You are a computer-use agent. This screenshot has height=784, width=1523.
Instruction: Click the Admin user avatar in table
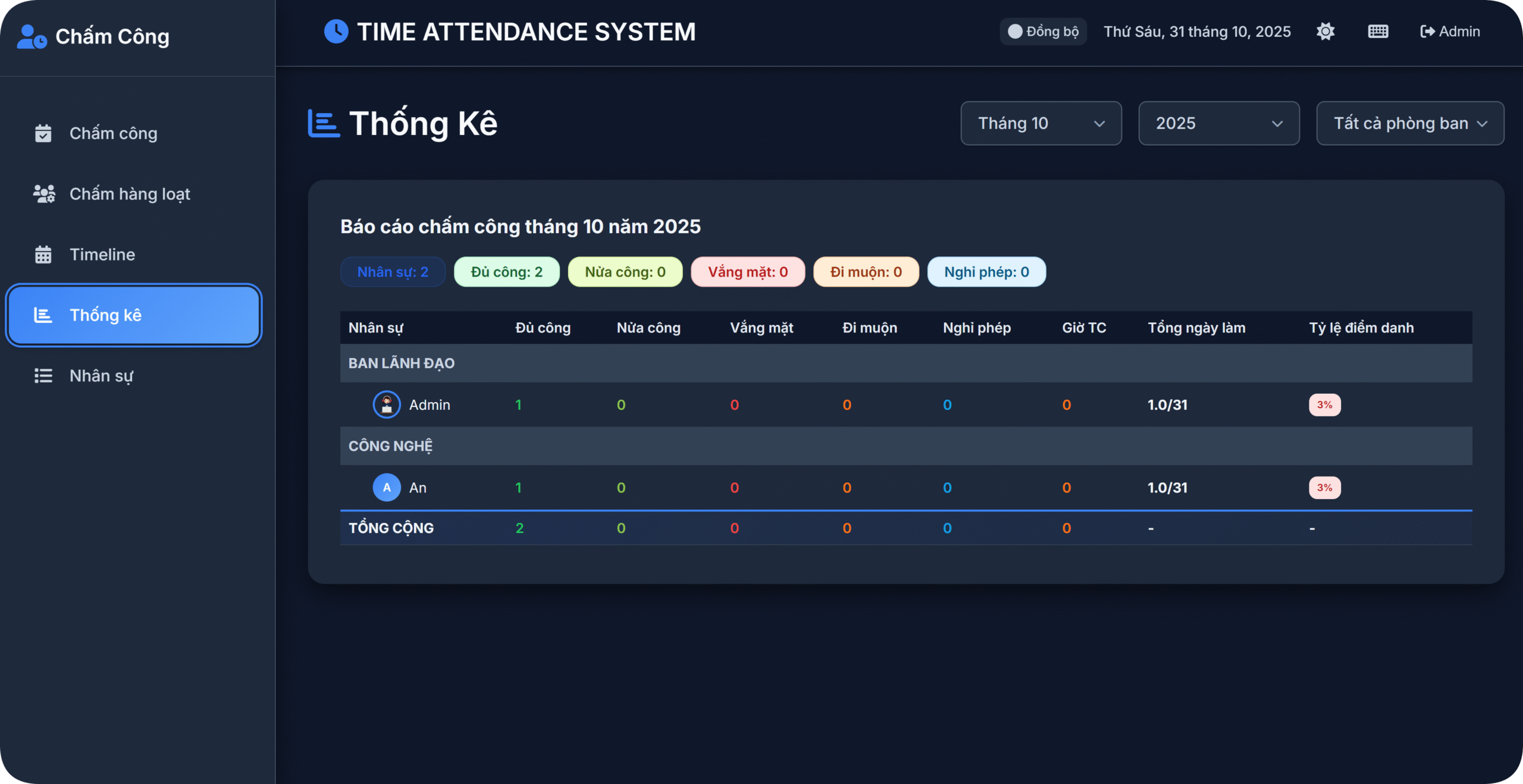click(387, 405)
